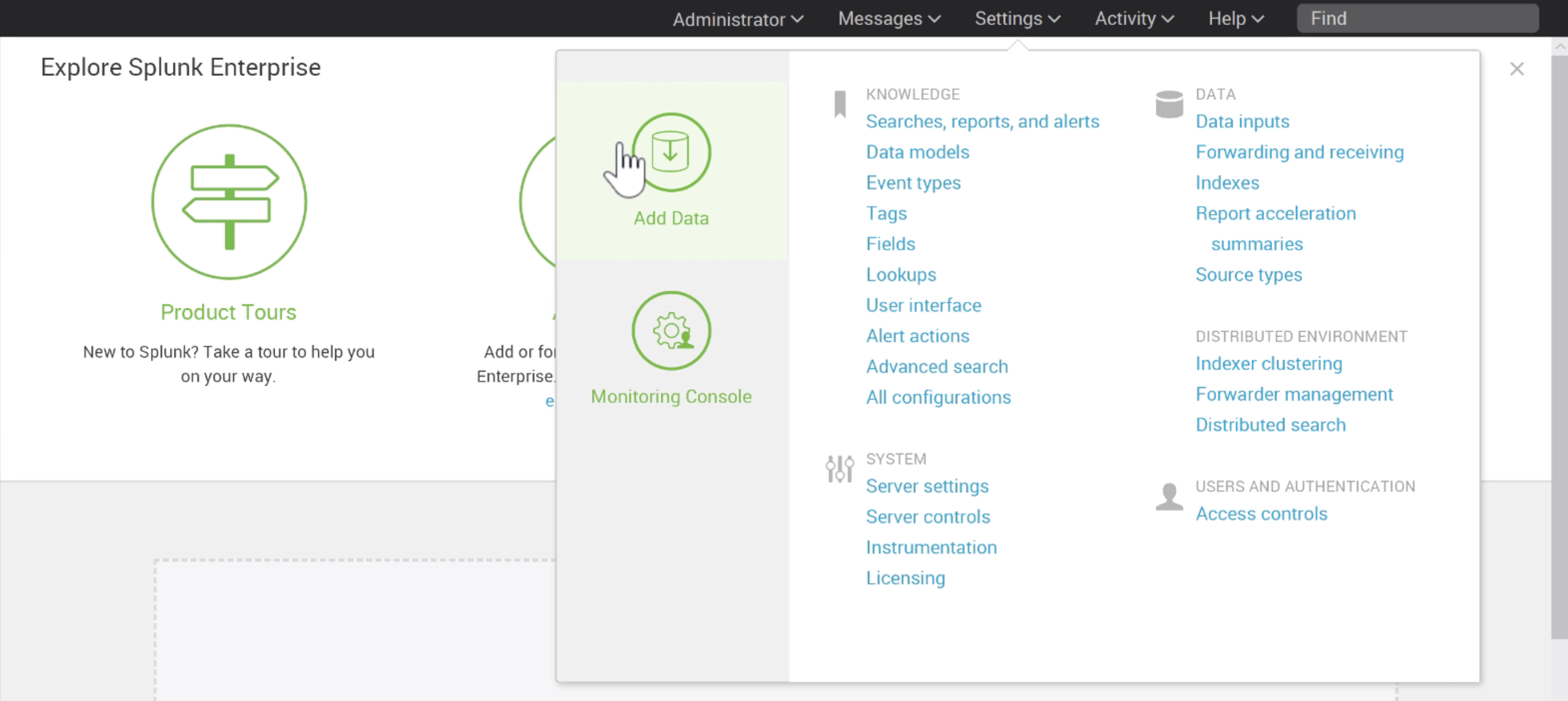The image size is (1568, 701).
Task: Open the Licensing page
Action: [905, 577]
